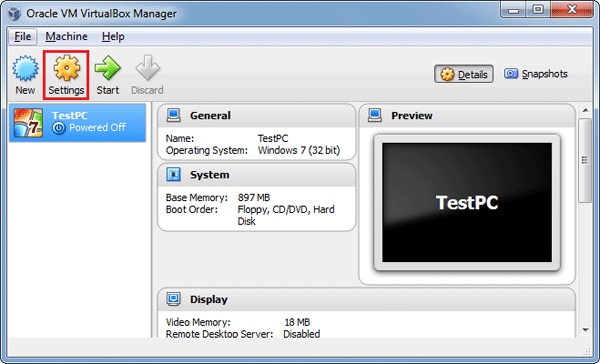Click the 'Name:' label in General
This screenshot has height=364, width=600.
(179, 138)
